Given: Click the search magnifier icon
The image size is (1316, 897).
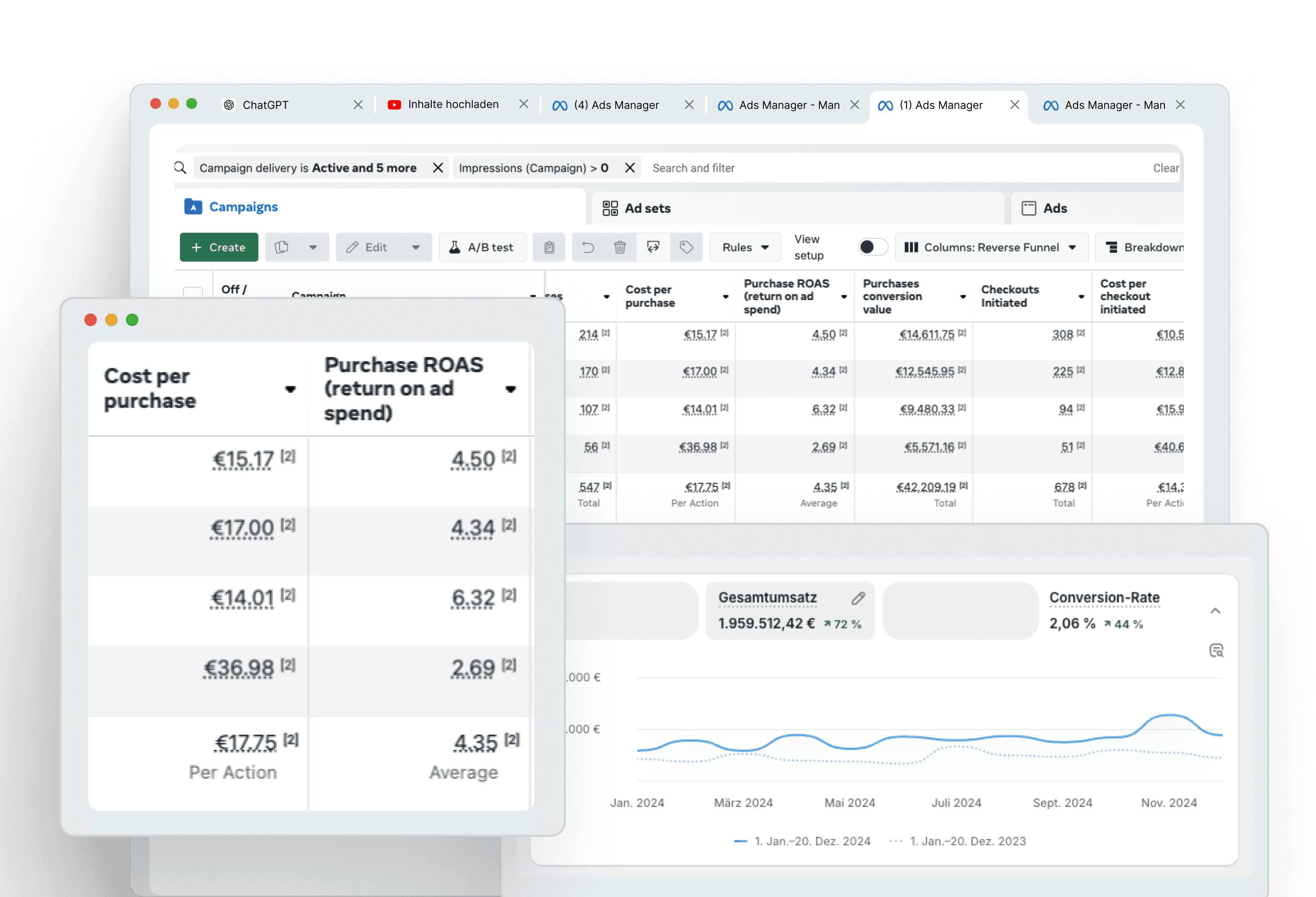Looking at the screenshot, I should click(x=180, y=168).
